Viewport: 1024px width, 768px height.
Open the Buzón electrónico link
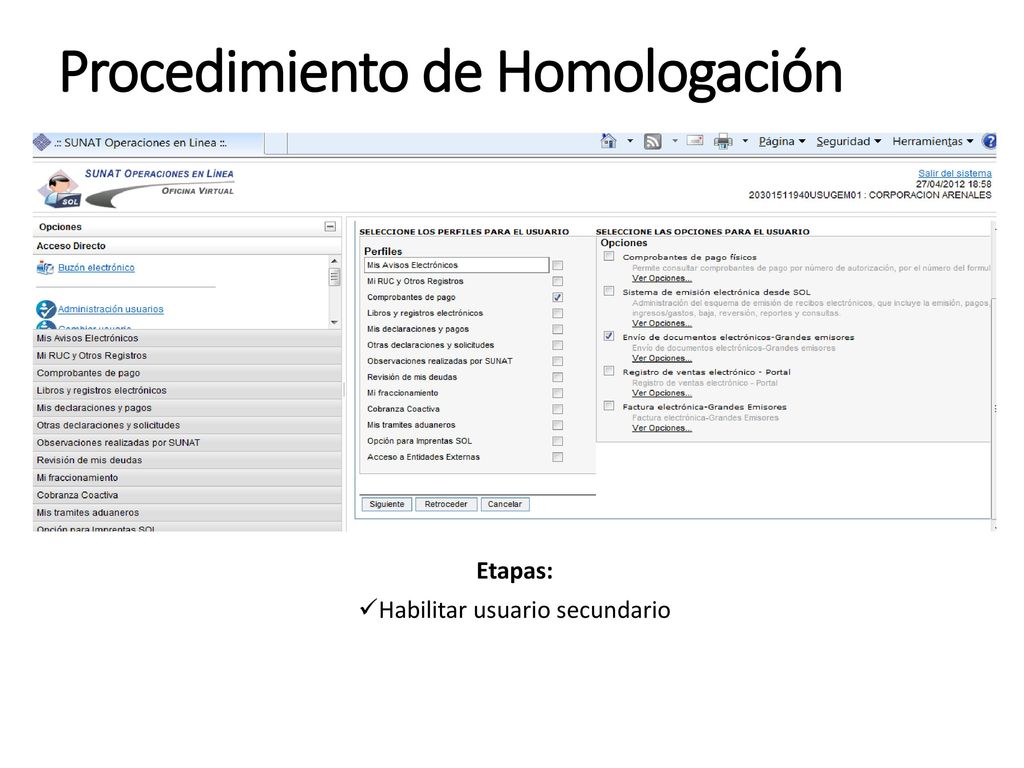[x=96, y=268]
